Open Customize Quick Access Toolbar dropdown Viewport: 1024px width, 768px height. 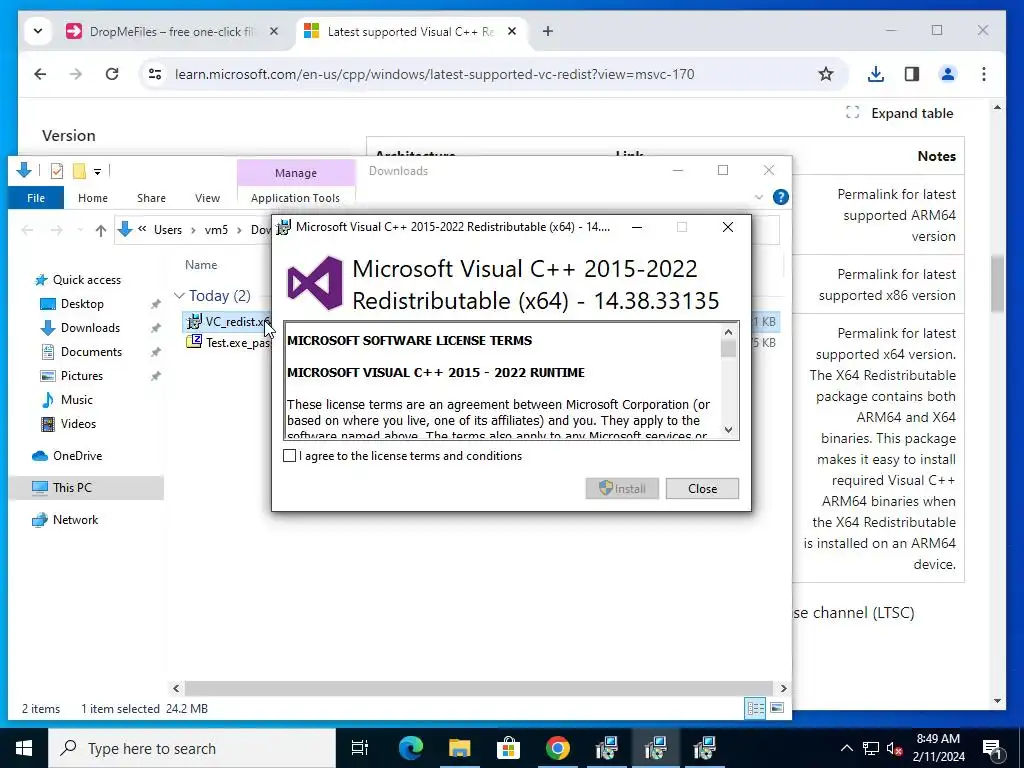pos(97,172)
